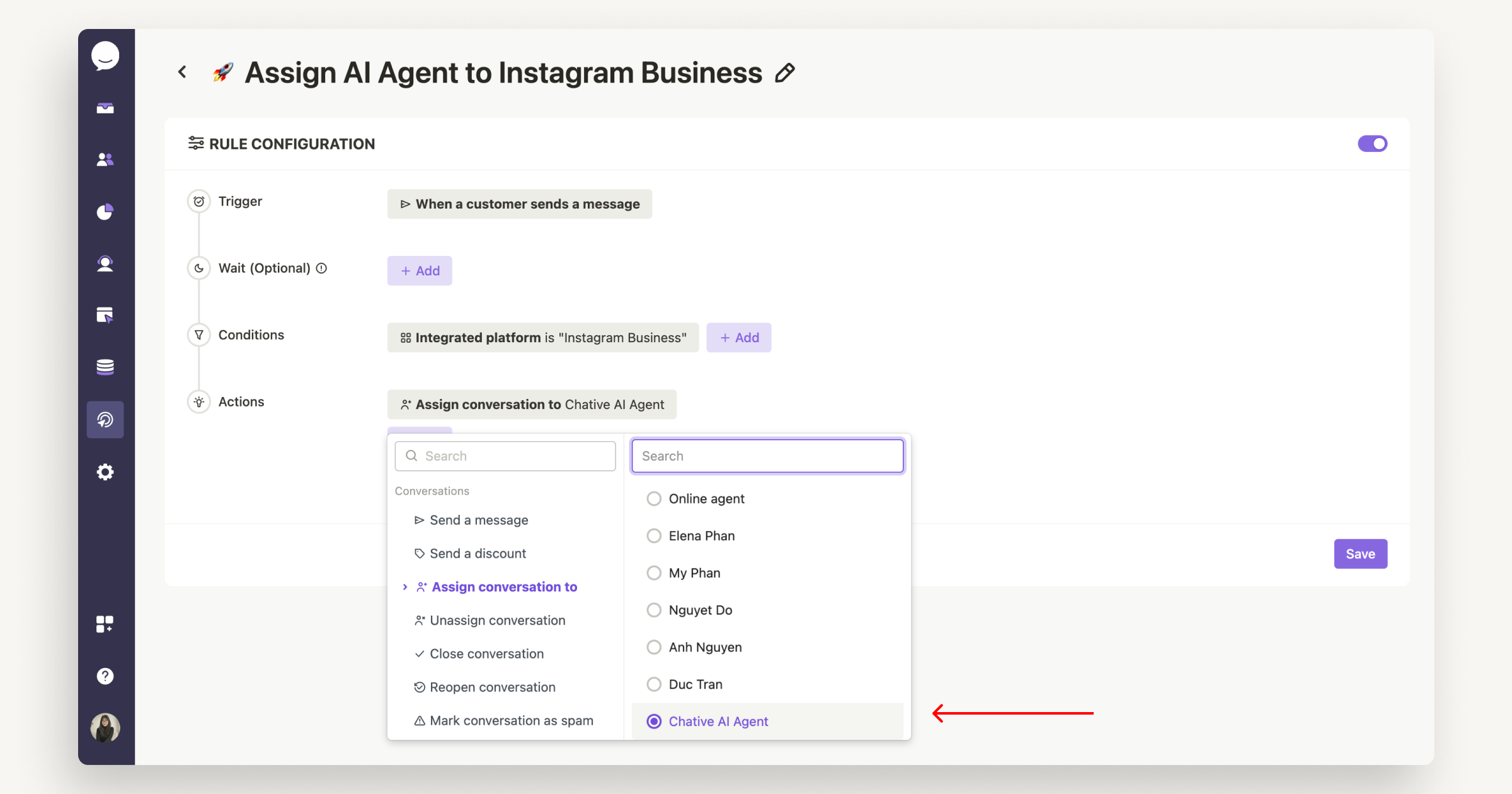Click Add button next to condition
Viewport: 1512px width, 794px height.
(739, 338)
